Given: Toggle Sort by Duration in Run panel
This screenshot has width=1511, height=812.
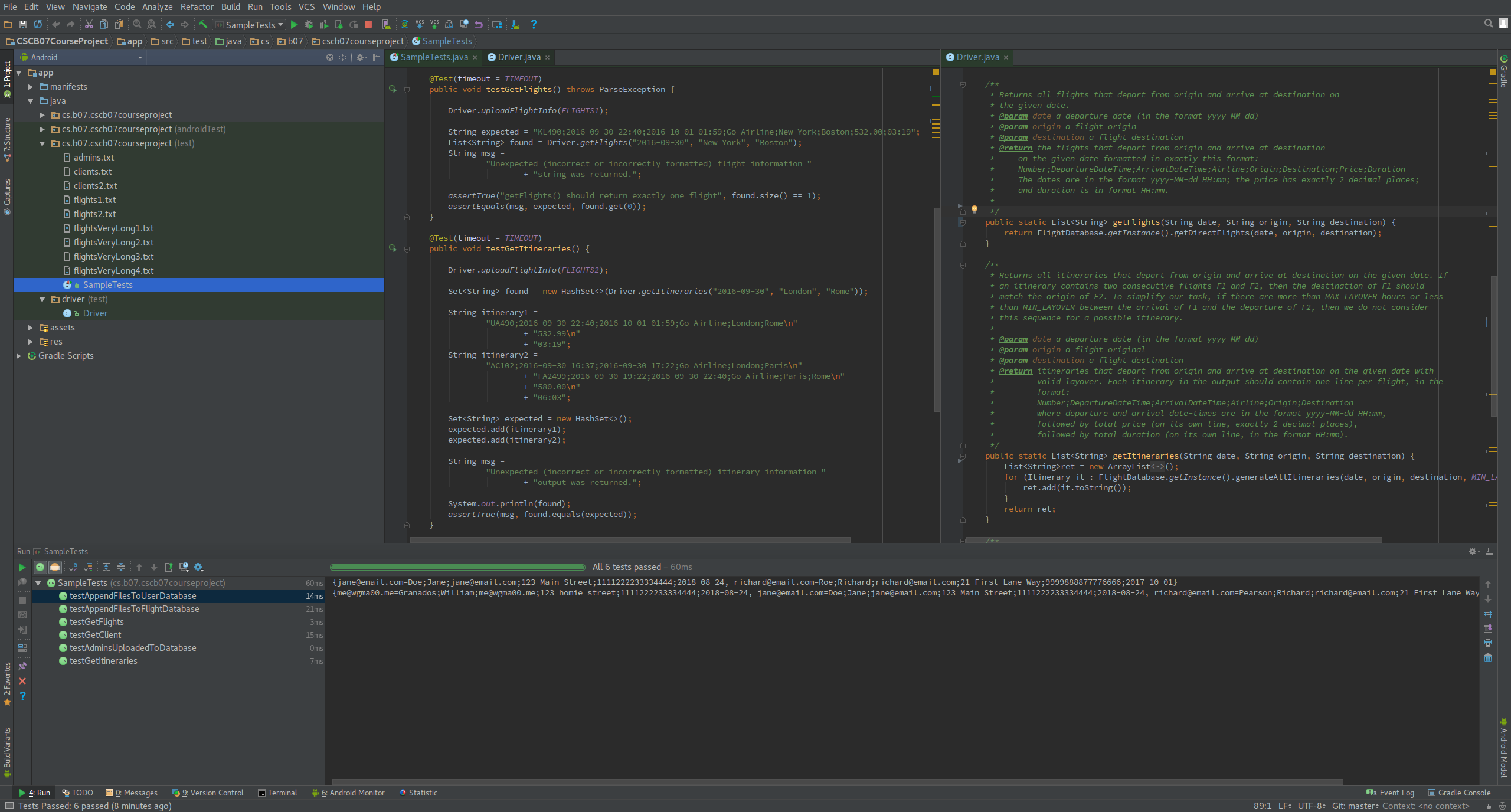Looking at the screenshot, I should (x=88, y=568).
